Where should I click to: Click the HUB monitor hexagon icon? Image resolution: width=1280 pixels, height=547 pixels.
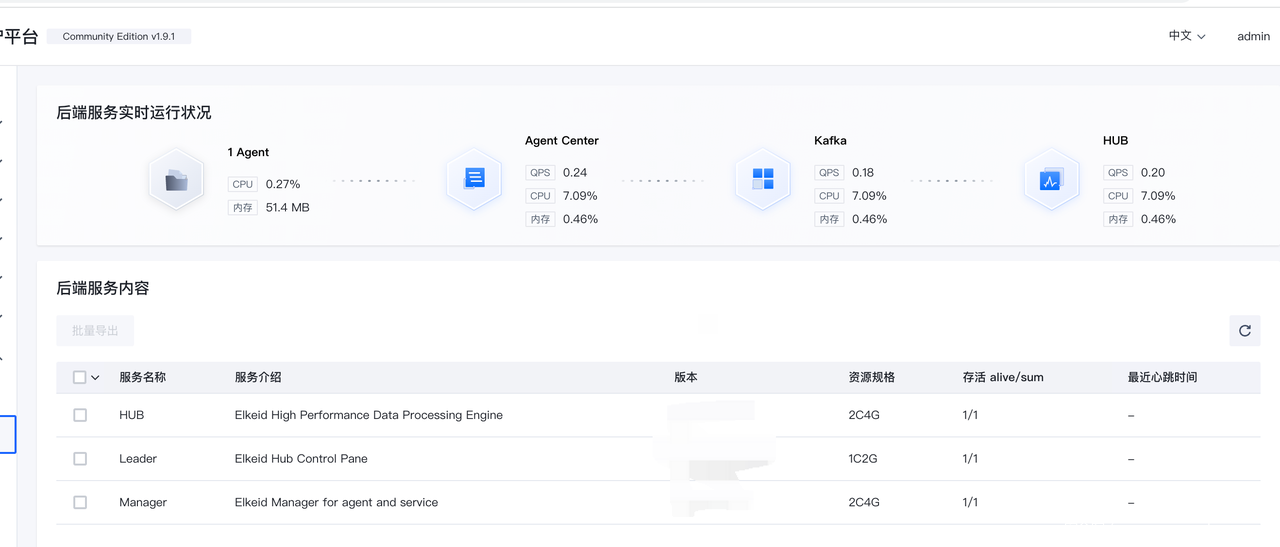pos(1050,180)
